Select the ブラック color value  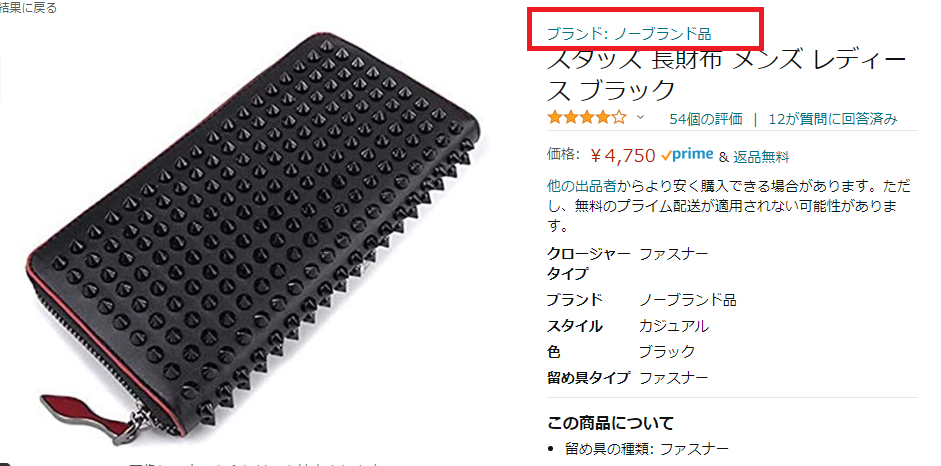[667, 351]
